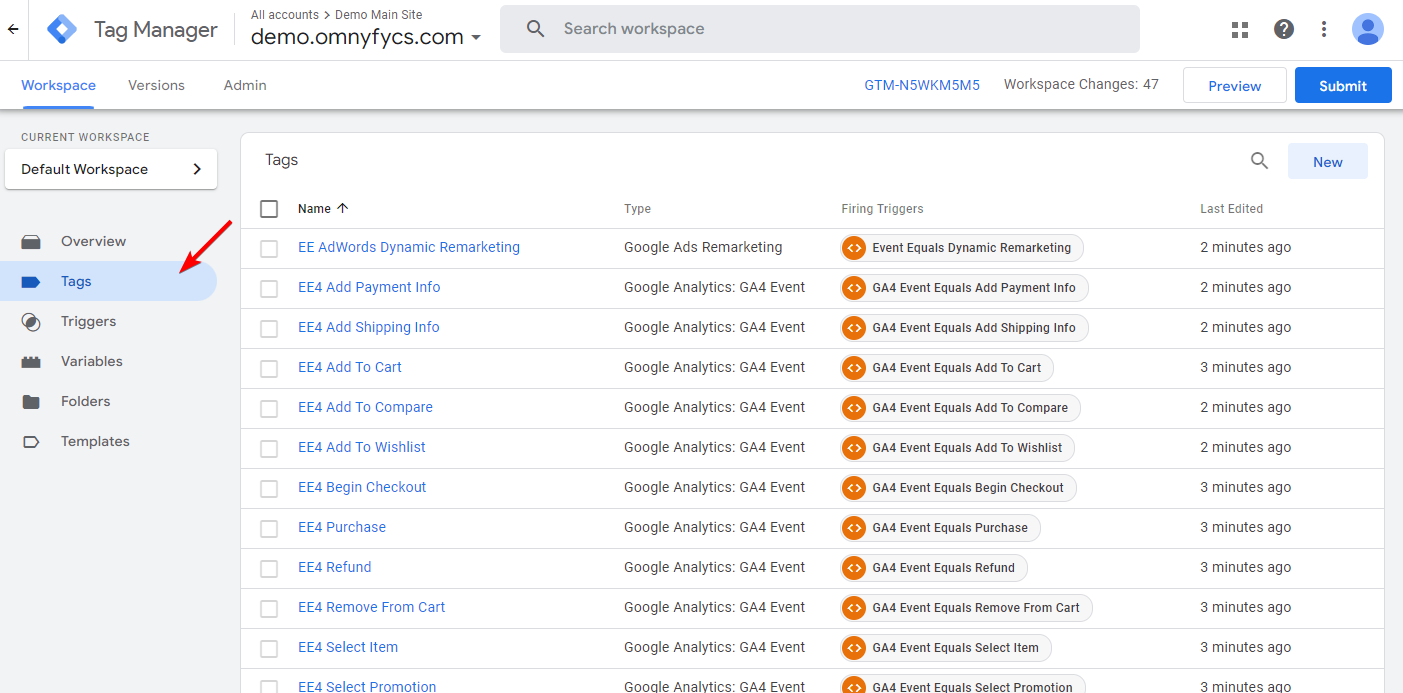
Task: Check the box for EE4 Add To Compare
Action: tap(269, 409)
